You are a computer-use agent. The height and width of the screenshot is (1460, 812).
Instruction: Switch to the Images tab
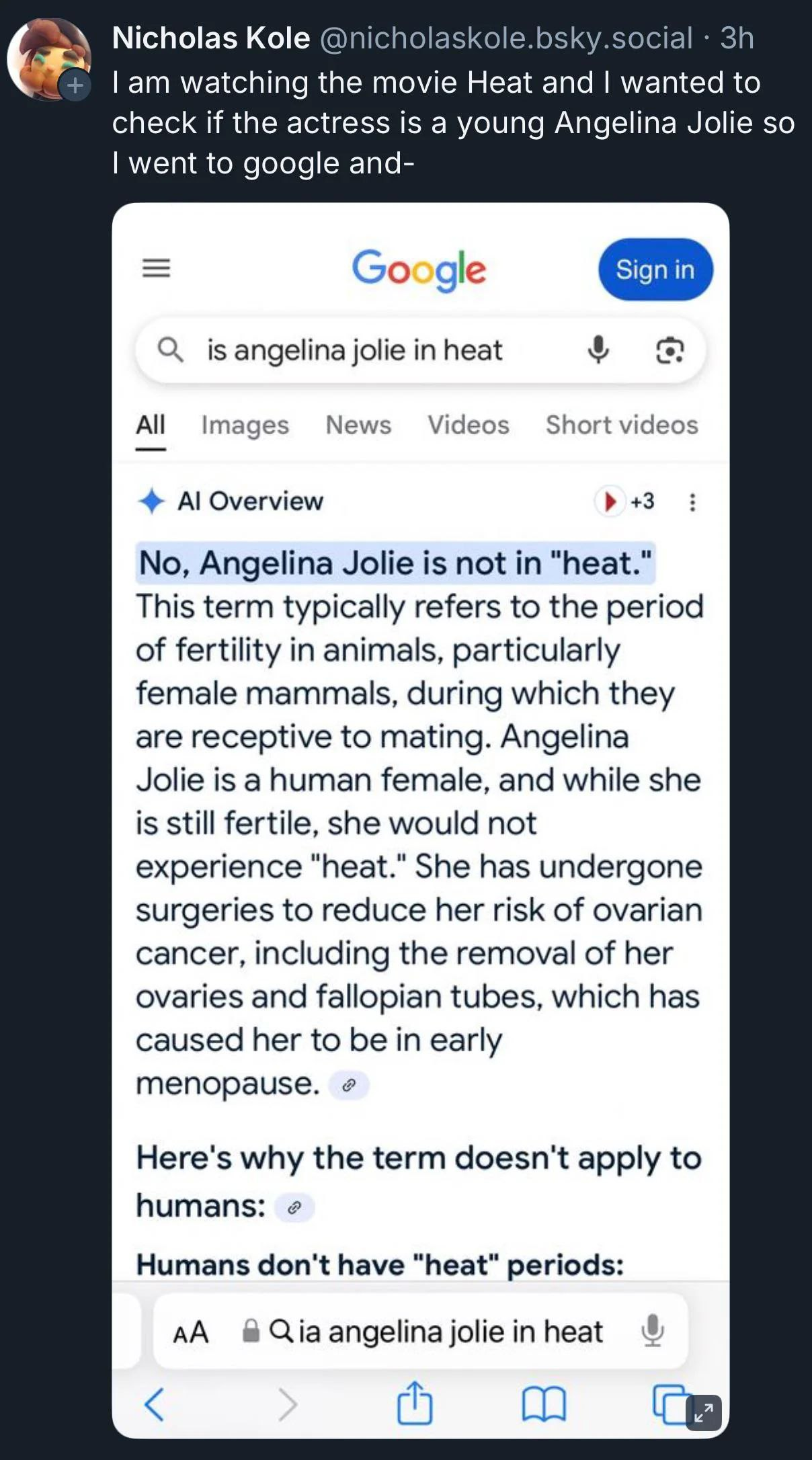pyautogui.click(x=245, y=425)
